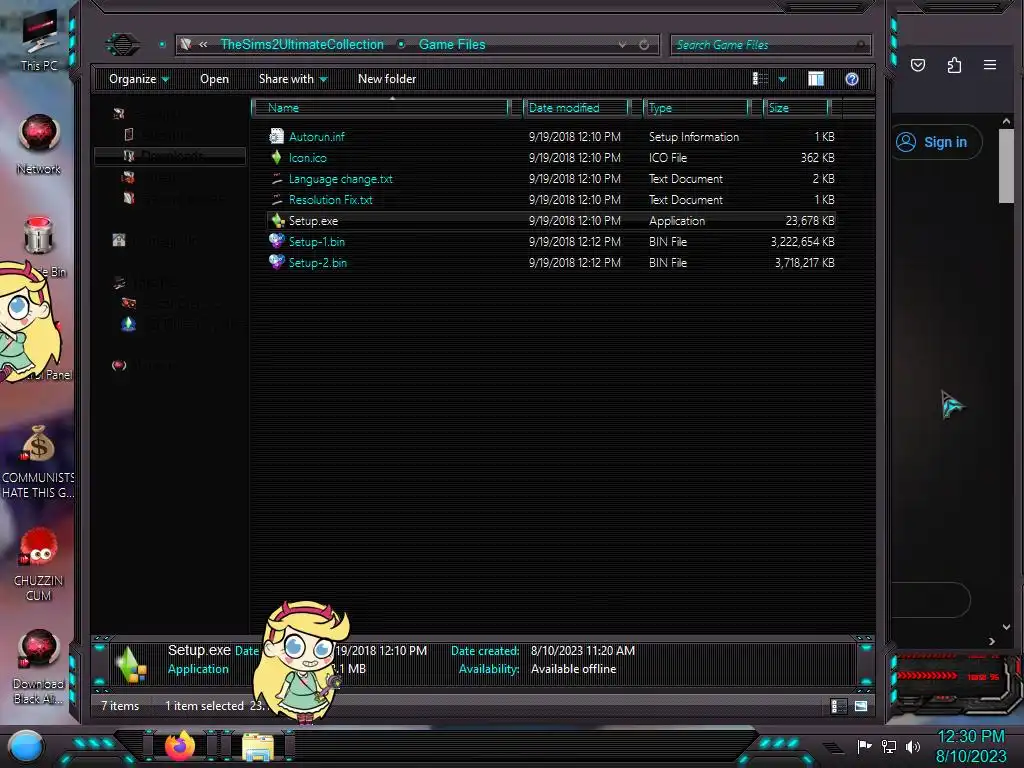This screenshot has width=1024, height=768.
Task: Select the Download Black Al... desktop icon
Action: coord(39,667)
